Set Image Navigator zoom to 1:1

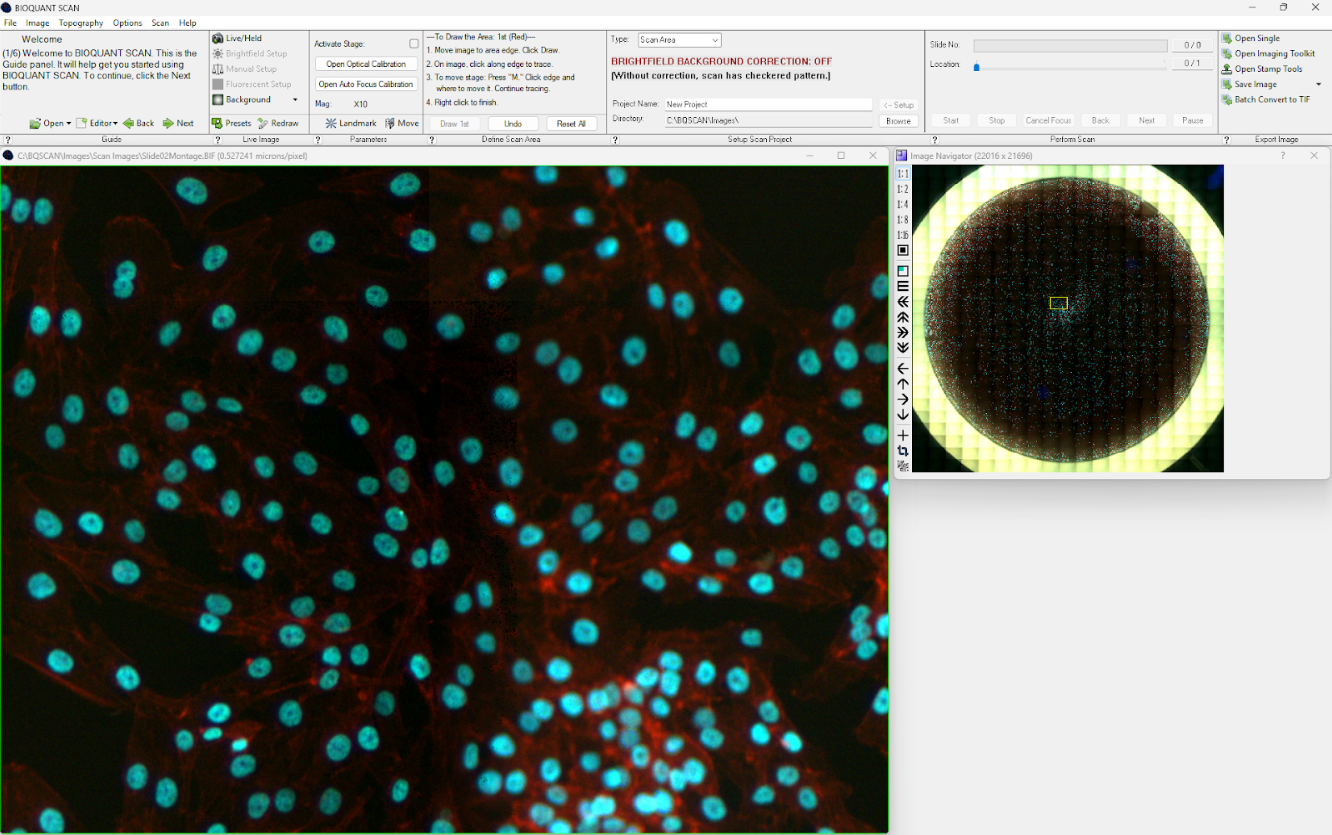coord(902,174)
